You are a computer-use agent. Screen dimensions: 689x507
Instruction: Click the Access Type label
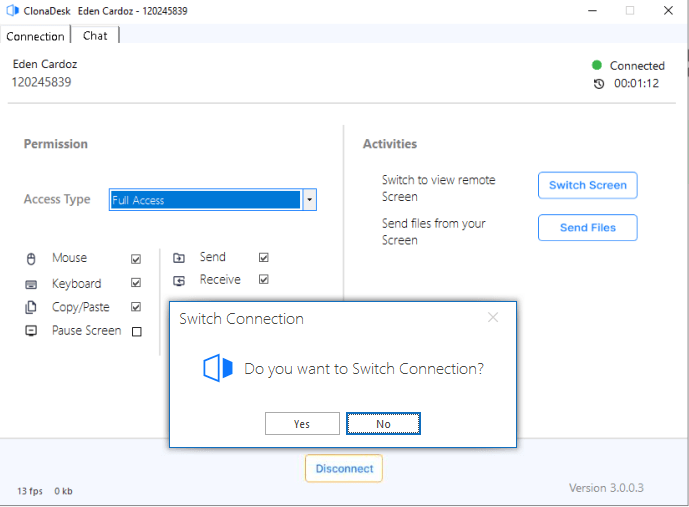point(57,200)
